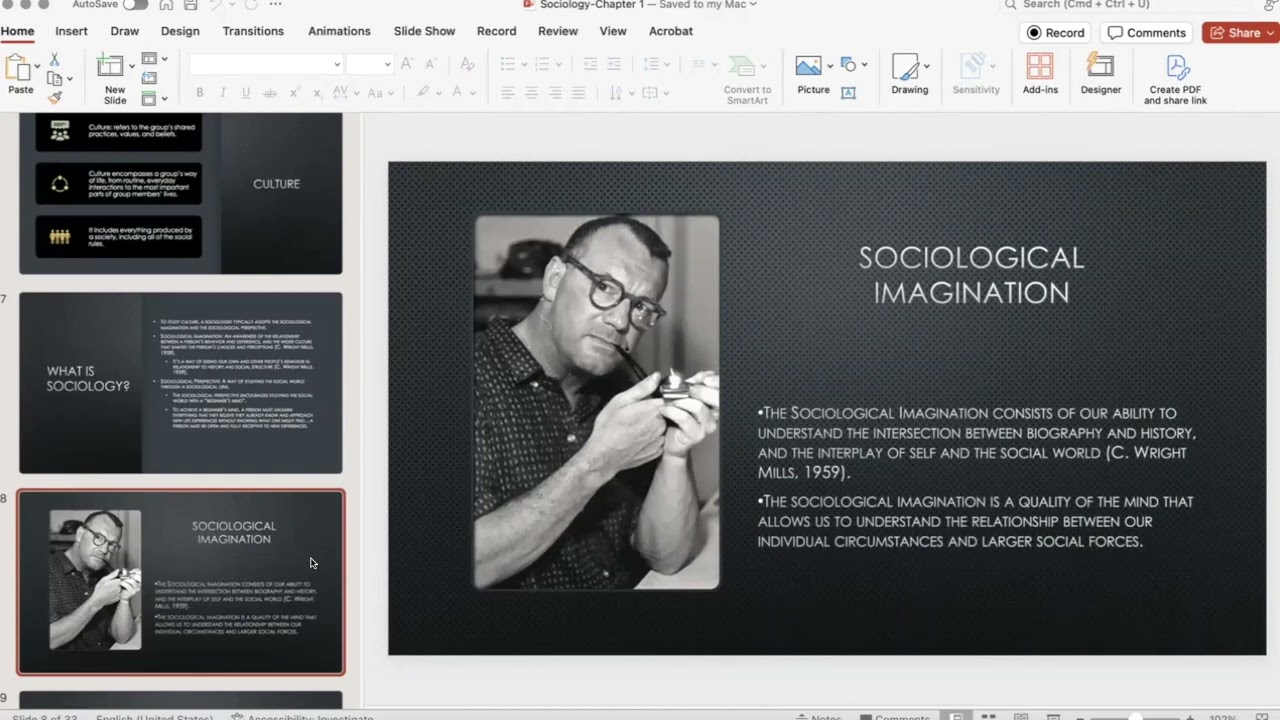This screenshot has height=720, width=1280.
Task: Open the Slide Show tab
Action: tap(424, 31)
